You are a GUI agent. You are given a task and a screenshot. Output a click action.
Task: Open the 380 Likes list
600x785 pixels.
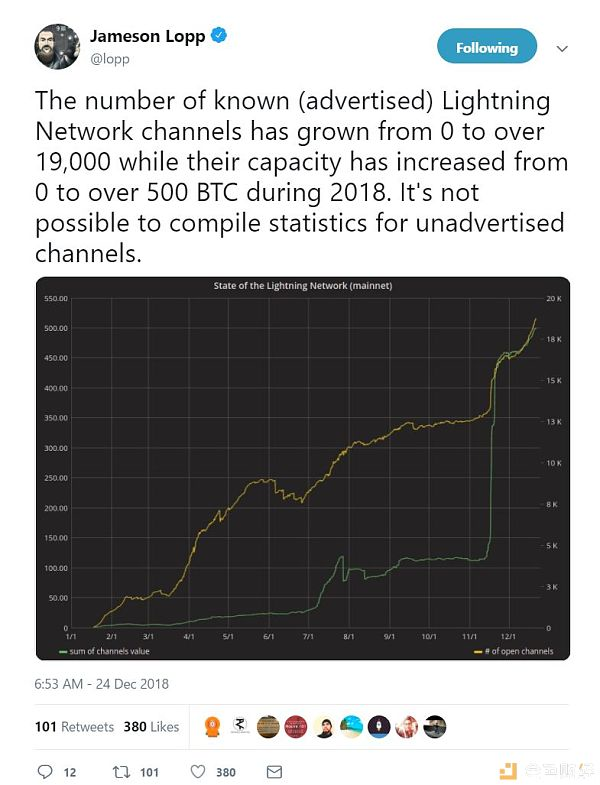click(151, 726)
